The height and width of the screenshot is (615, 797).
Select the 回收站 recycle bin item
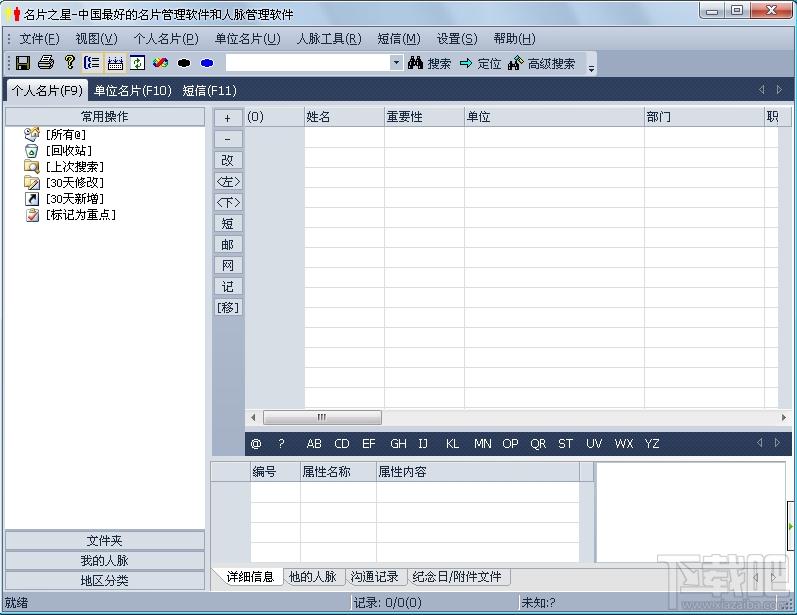(68, 151)
